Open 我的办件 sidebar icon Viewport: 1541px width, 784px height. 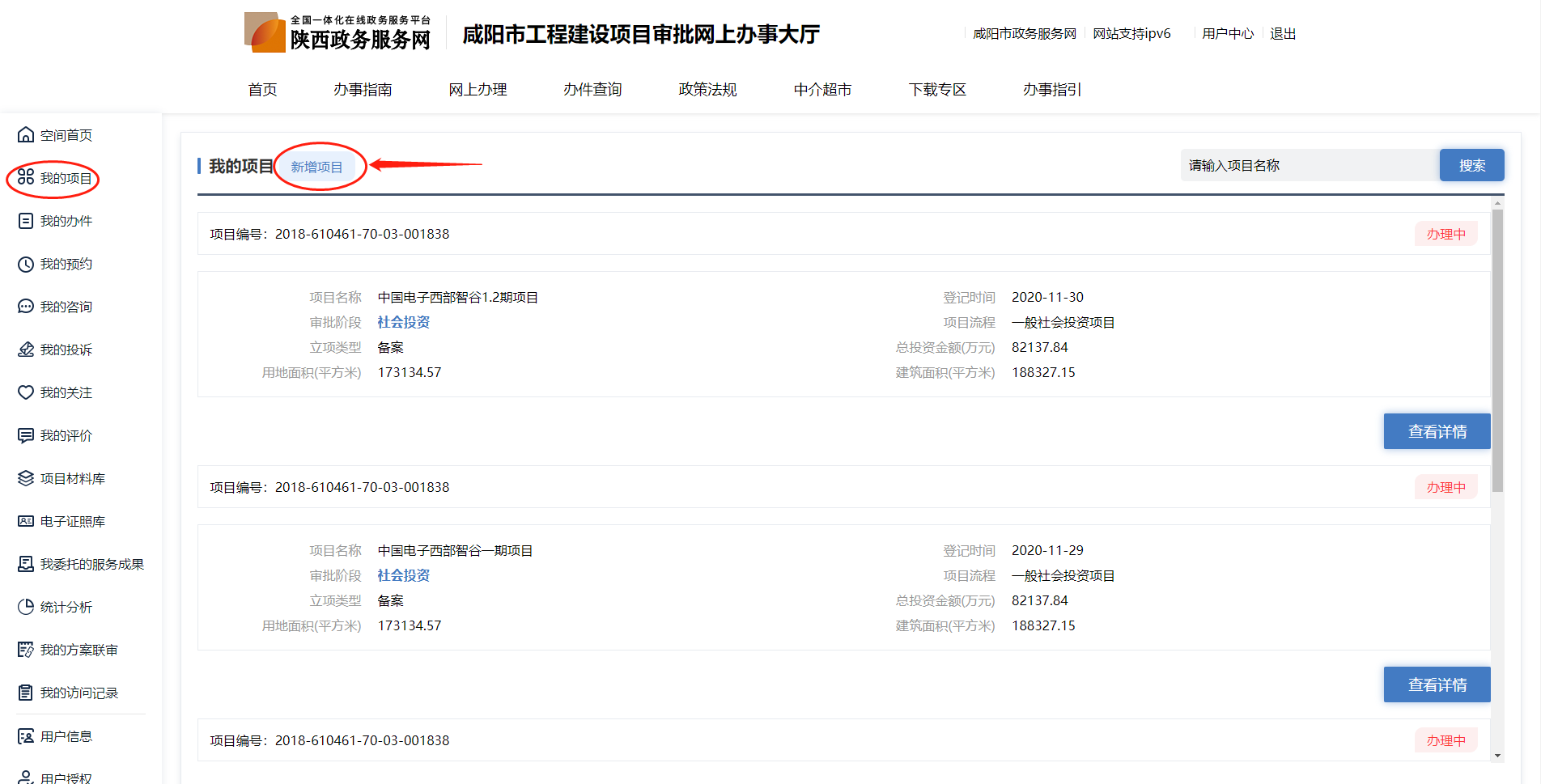tap(26, 221)
